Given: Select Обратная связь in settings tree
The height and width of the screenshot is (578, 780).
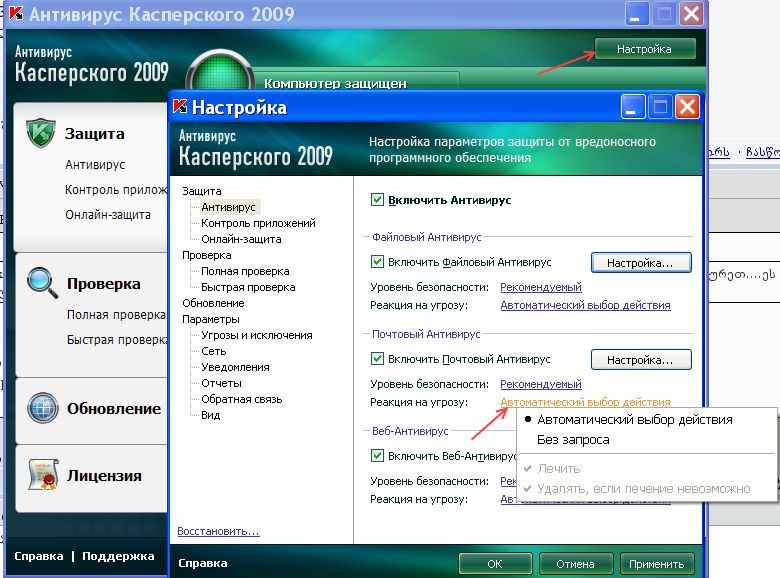Looking at the screenshot, I should [241, 399].
